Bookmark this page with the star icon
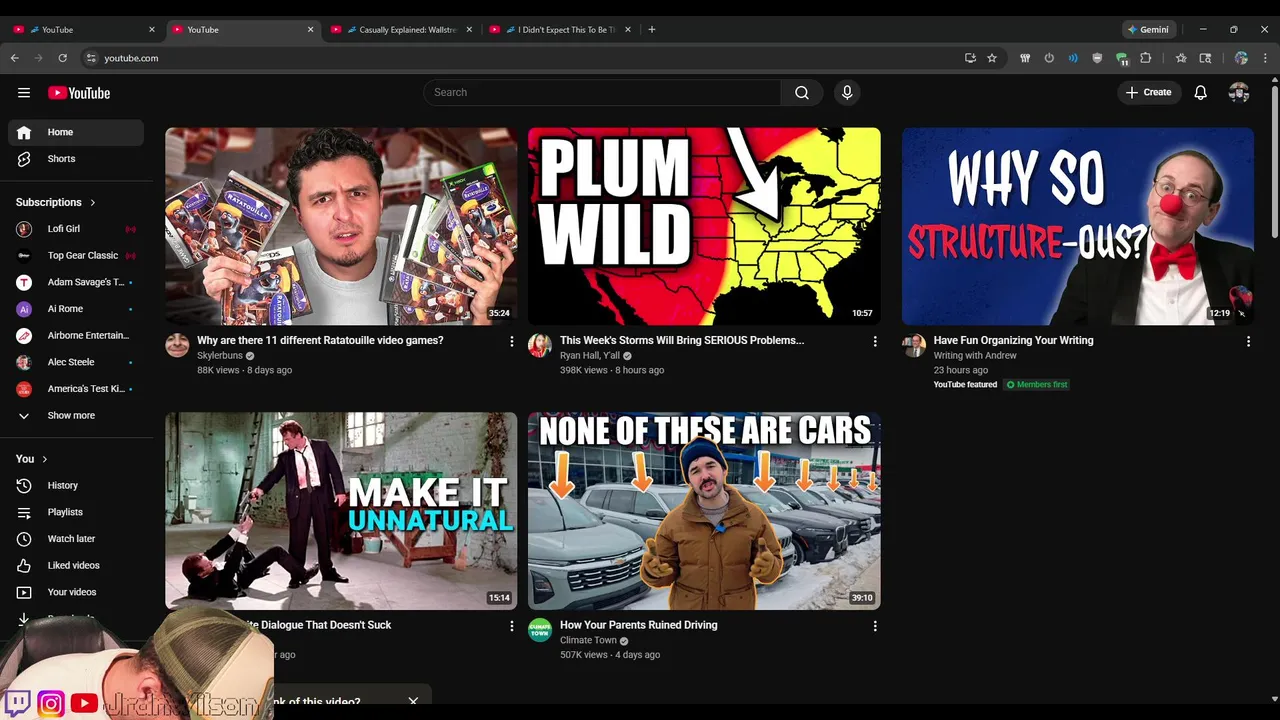Screen dimensions: 1280x720 (992, 58)
